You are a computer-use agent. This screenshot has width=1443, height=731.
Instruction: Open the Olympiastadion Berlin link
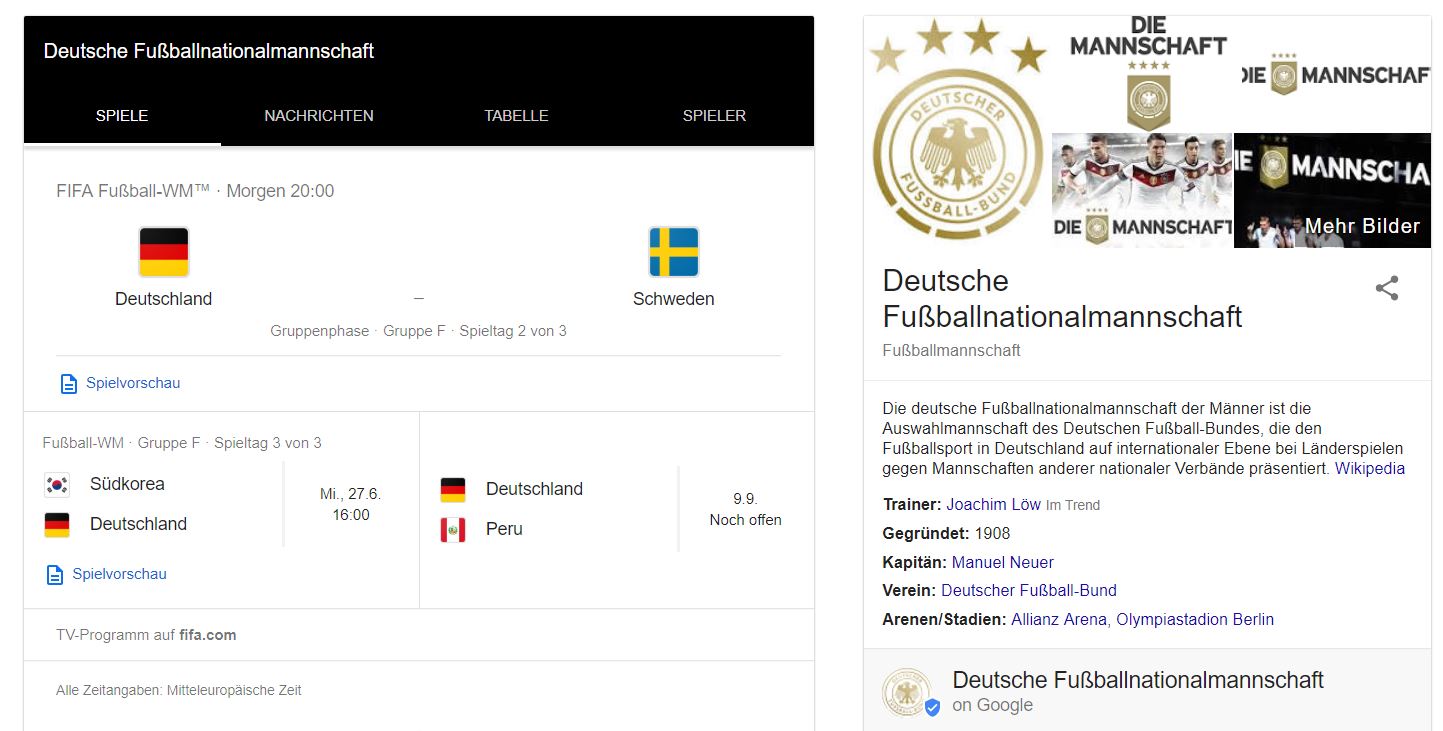coord(1195,620)
